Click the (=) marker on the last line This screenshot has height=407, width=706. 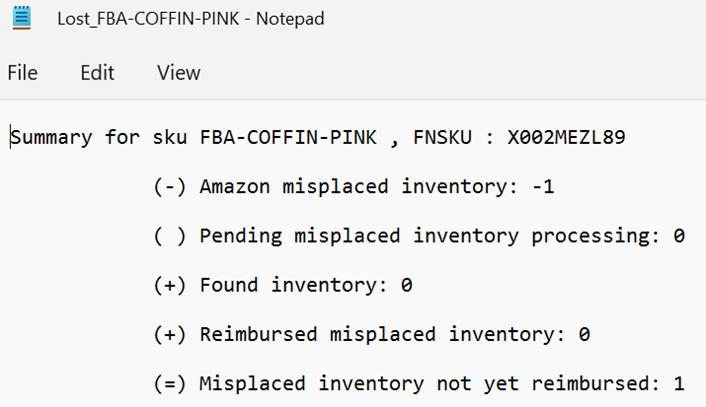(169, 384)
